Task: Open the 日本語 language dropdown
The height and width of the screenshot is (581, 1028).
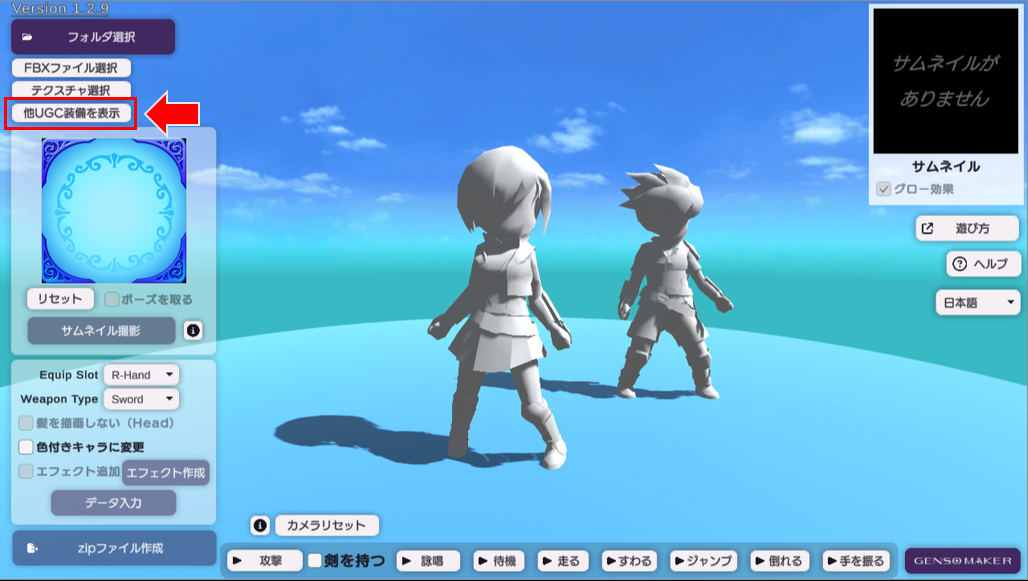Action: pyautogui.click(x=977, y=302)
